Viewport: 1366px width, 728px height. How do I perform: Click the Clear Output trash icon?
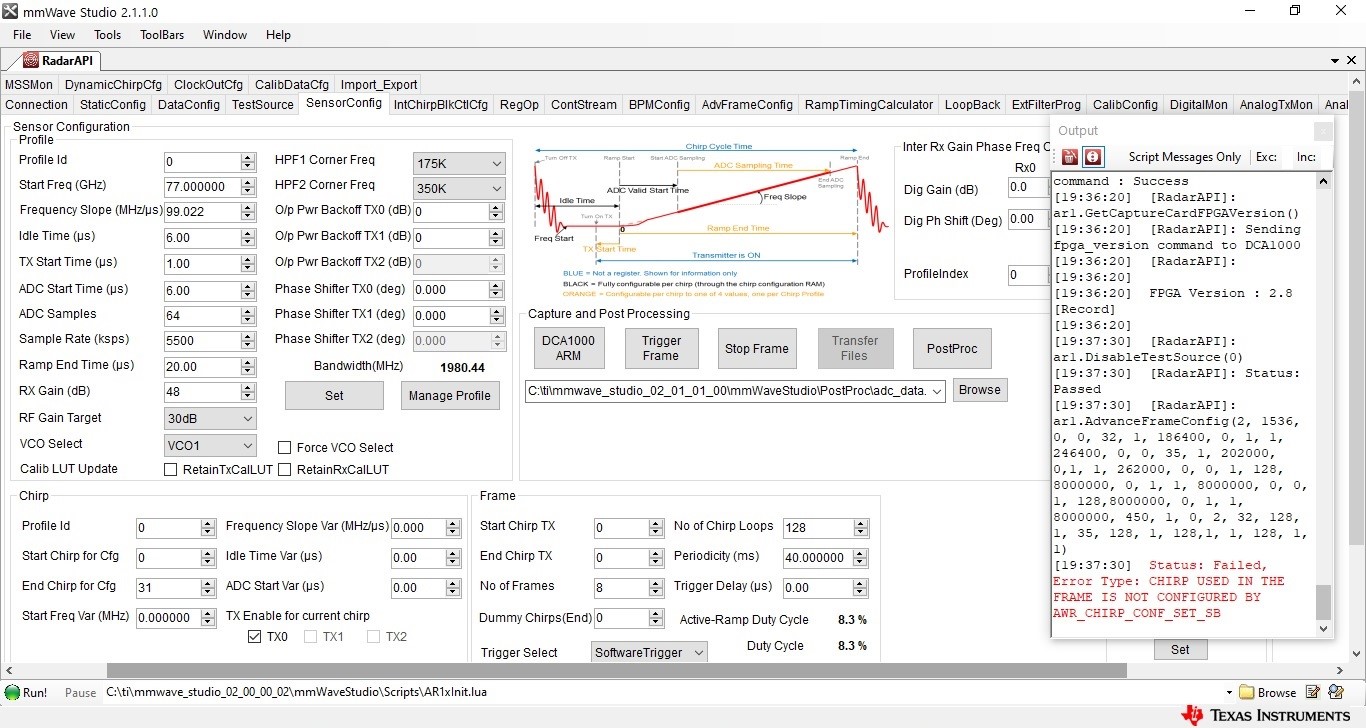1070,157
